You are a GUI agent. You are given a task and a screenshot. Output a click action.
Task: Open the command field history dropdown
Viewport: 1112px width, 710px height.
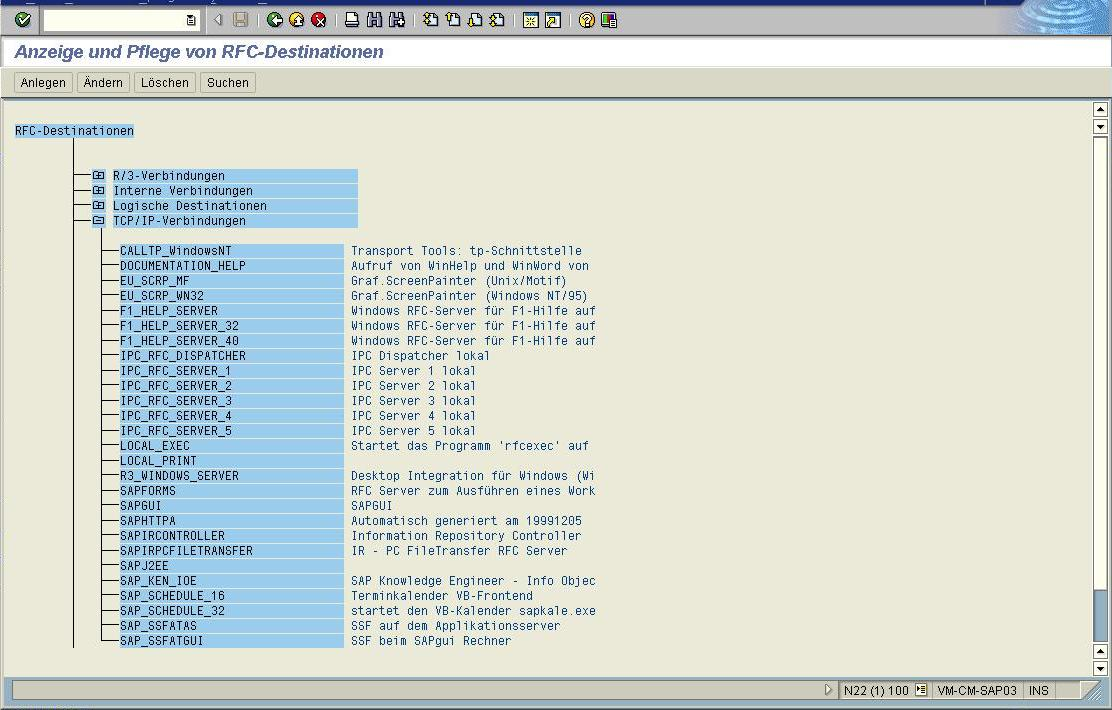[191, 21]
